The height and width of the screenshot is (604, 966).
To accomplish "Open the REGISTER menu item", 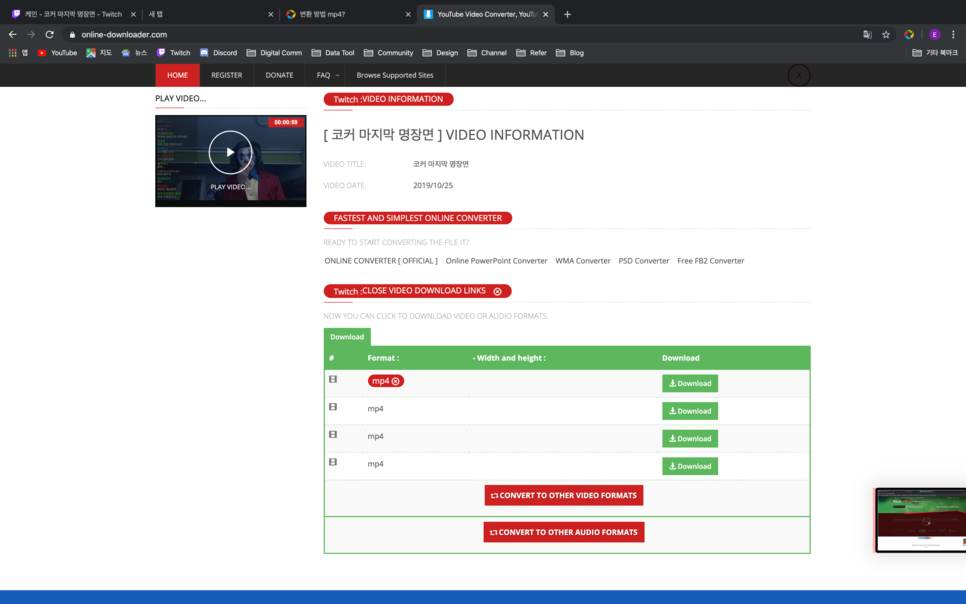I will click(227, 75).
